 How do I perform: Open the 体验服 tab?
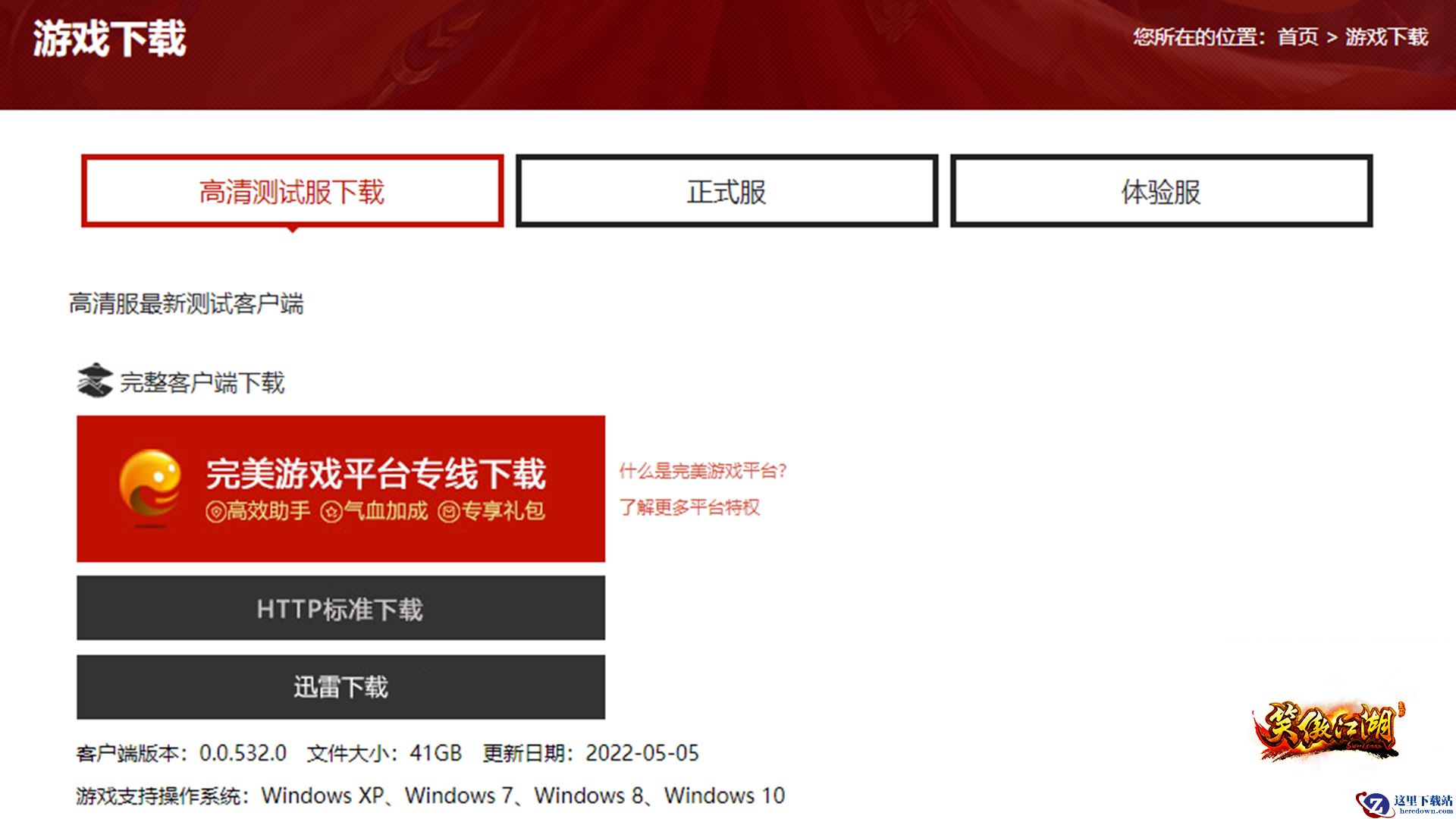1161,191
